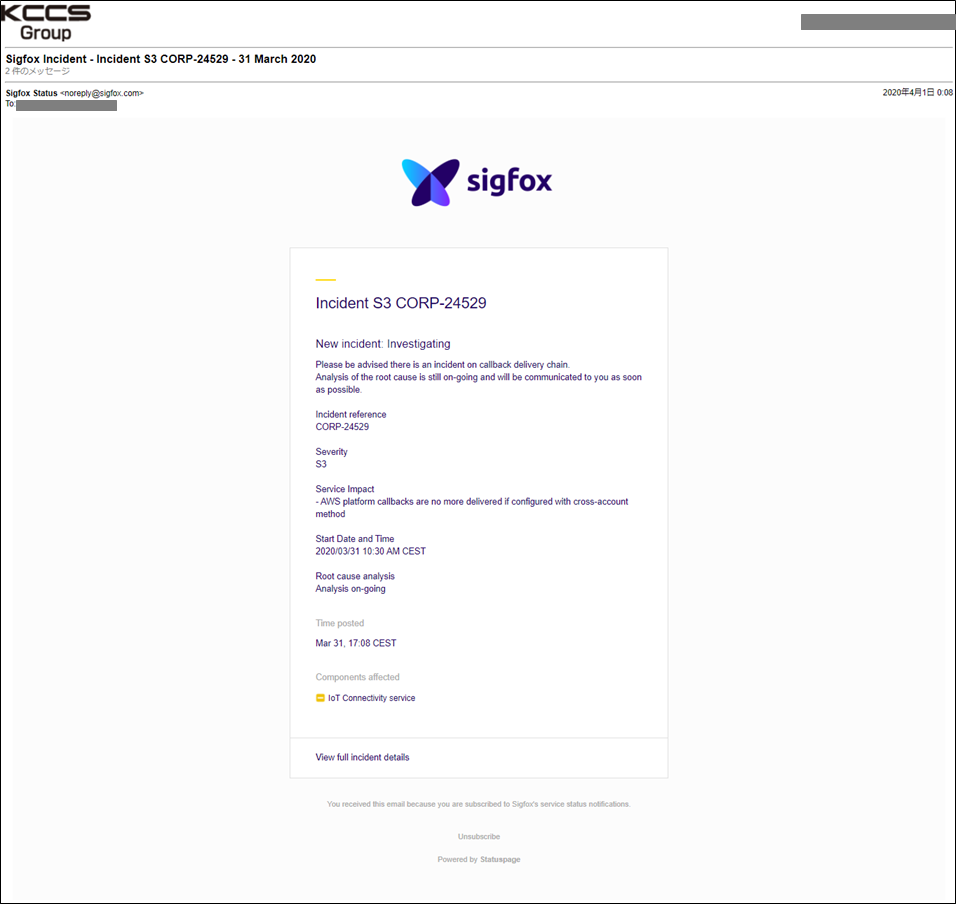
Task: Click the noreply@sigfox.com sender address
Action: pos(102,93)
